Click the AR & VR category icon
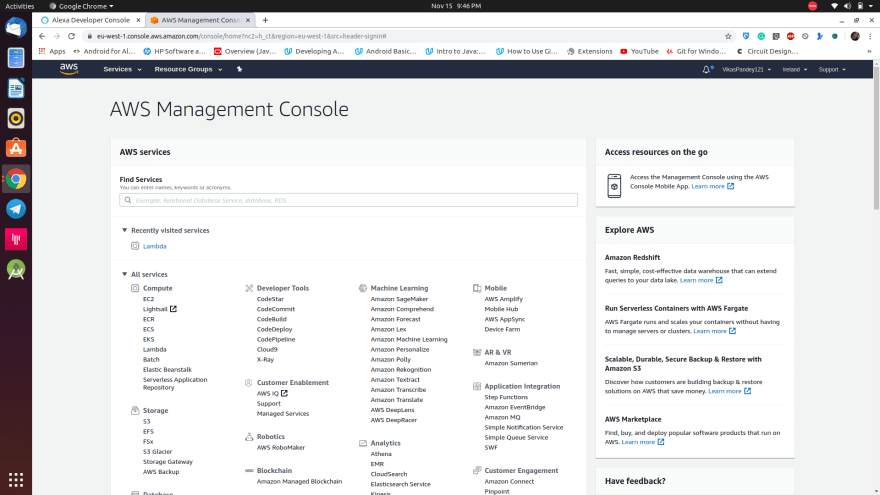Screen dimensions: 880x495 [477, 352]
